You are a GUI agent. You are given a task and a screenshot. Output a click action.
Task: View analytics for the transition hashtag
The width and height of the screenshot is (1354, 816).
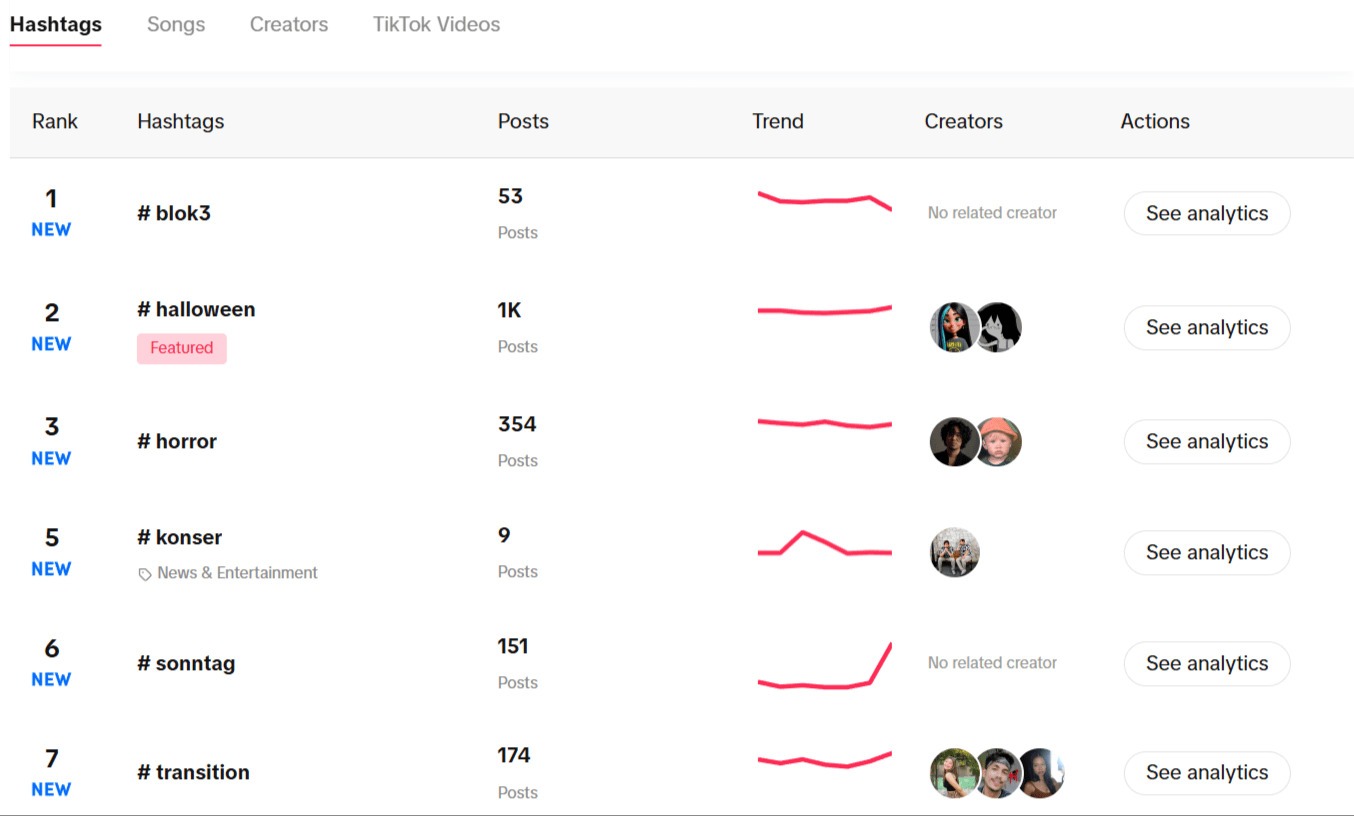(x=1207, y=772)
